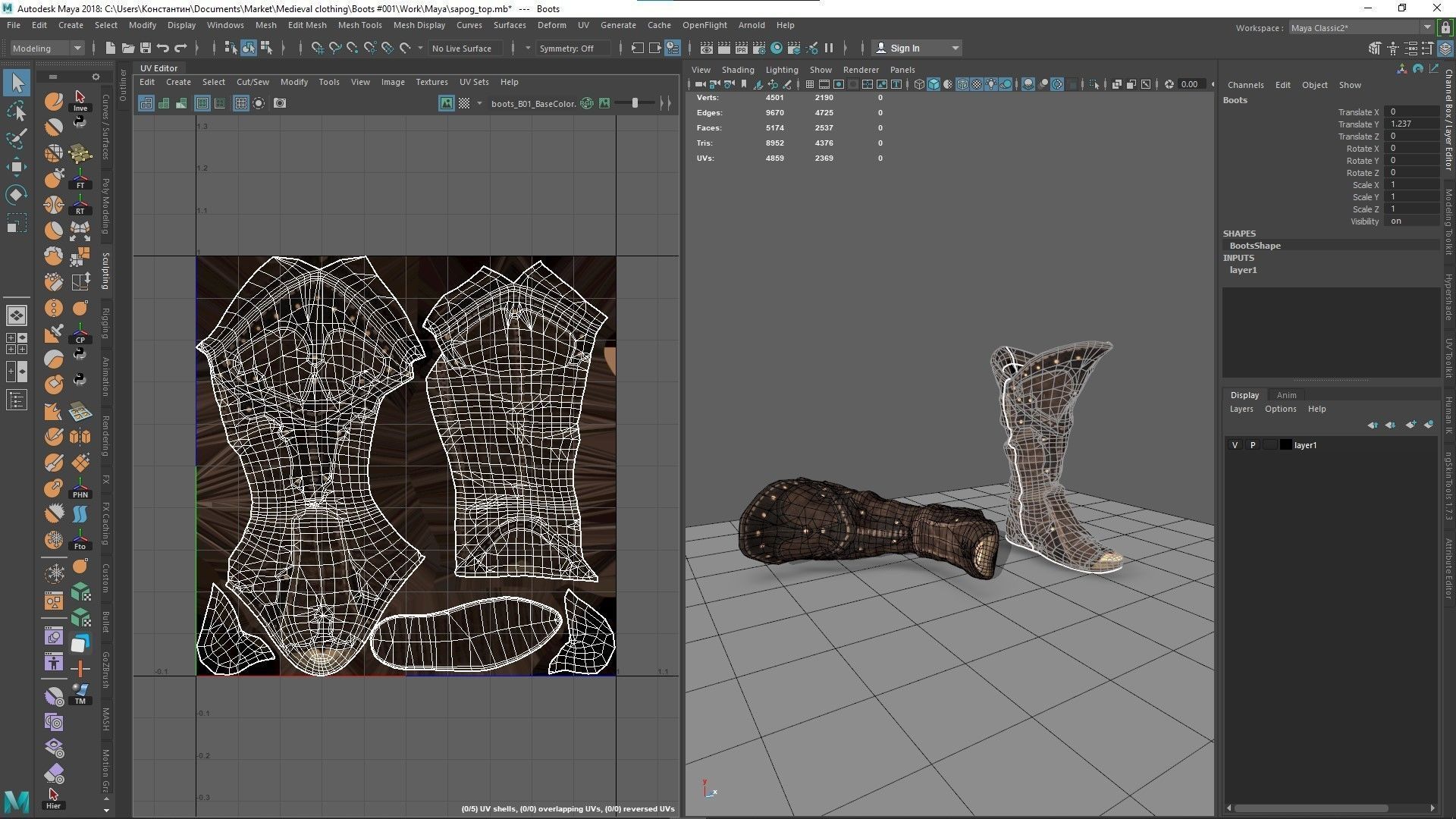Open the UV texture list dropdown arrow

point(479,103)
